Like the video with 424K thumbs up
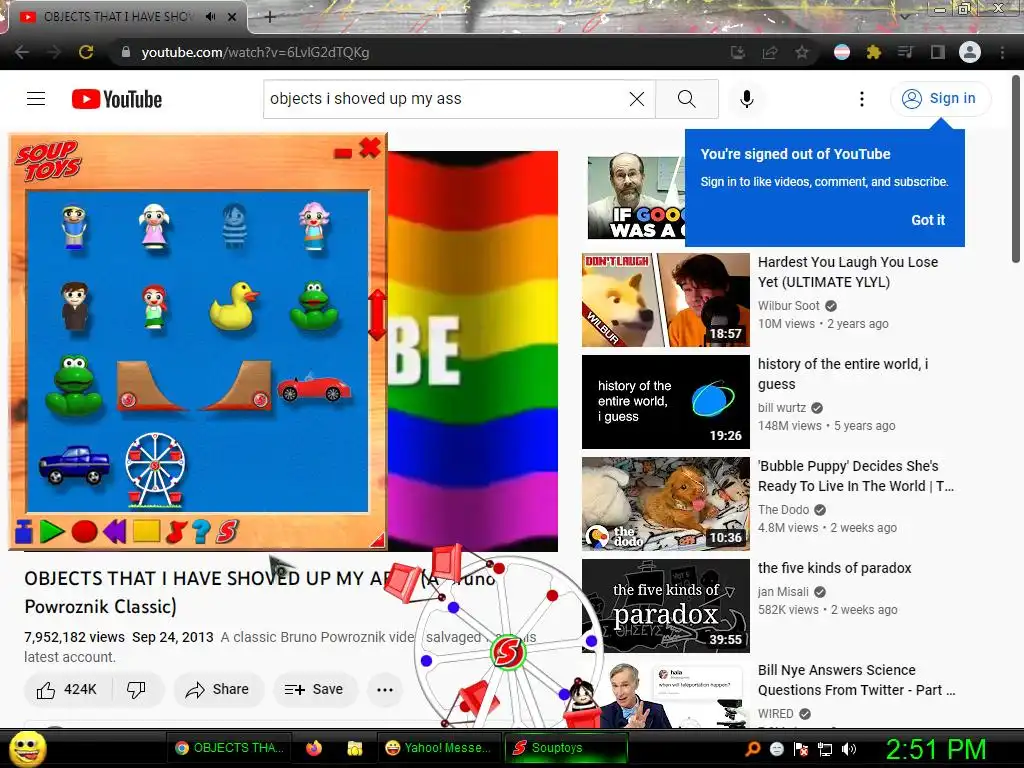Image resolution: width=1024 pixels, height=768 pixels. [67, 690]
